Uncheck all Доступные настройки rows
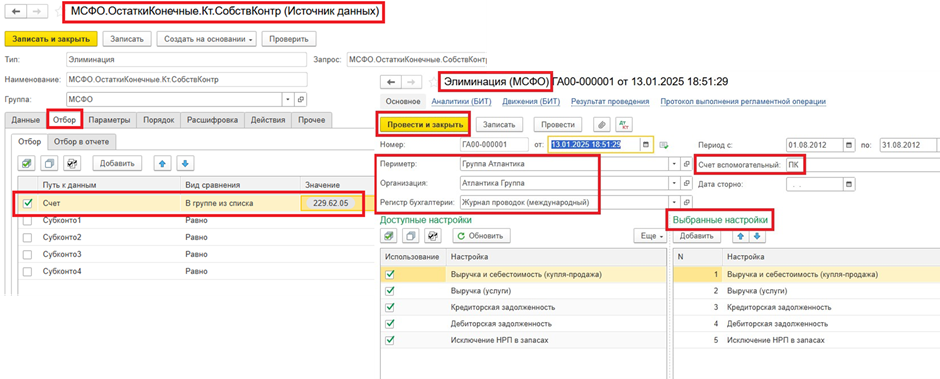This screenshot has height=379, width=940. 411,236
